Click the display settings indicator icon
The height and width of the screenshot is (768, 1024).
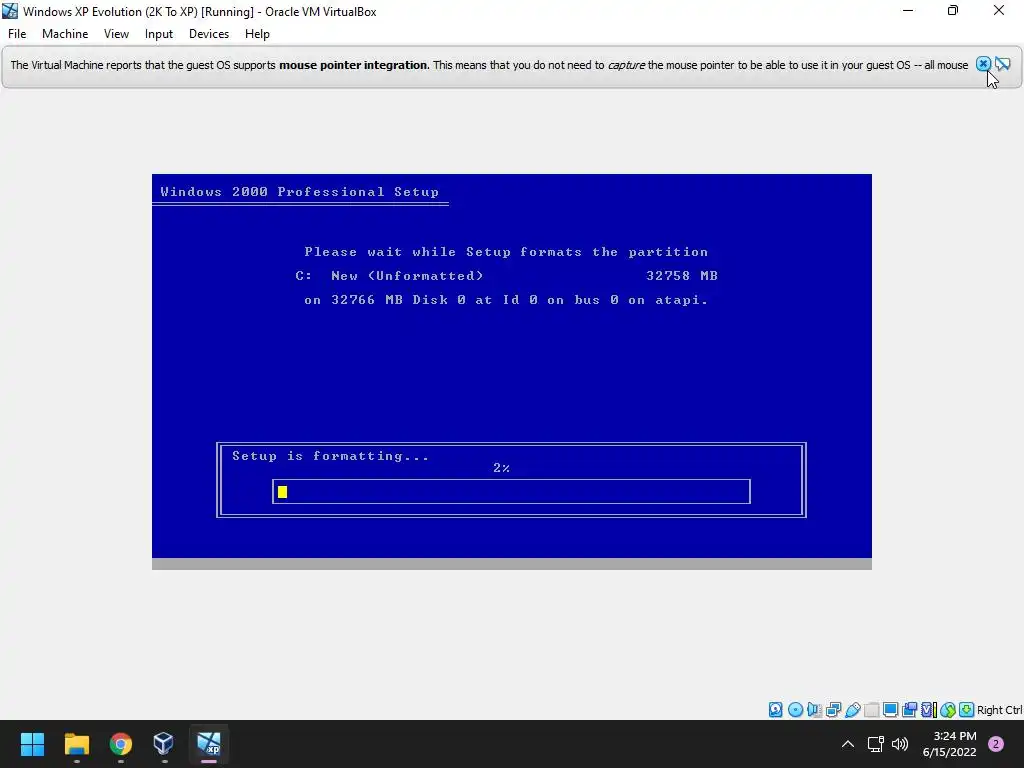[x=890, y=710]
